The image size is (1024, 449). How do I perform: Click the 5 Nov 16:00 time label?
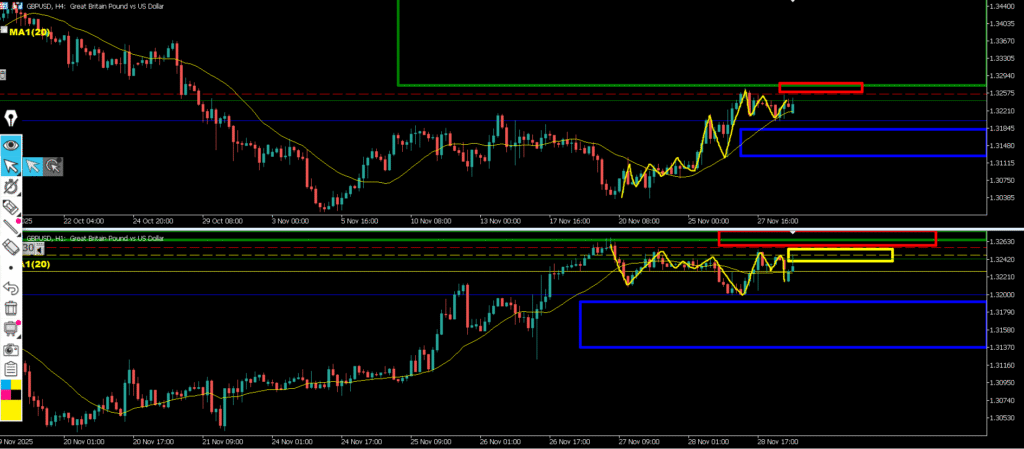359,221
